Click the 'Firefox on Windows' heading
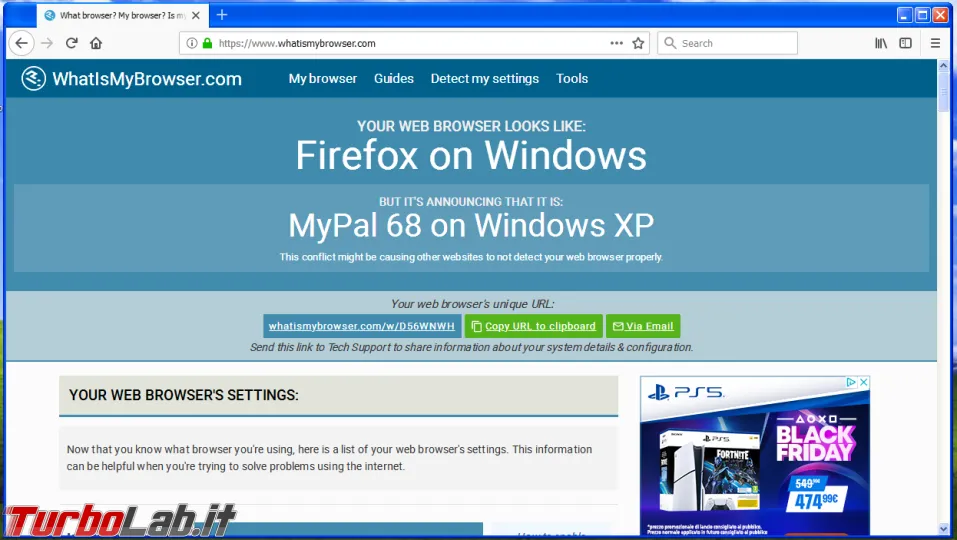Viewport: 957px width, 540px height. (x=471, y=155)
